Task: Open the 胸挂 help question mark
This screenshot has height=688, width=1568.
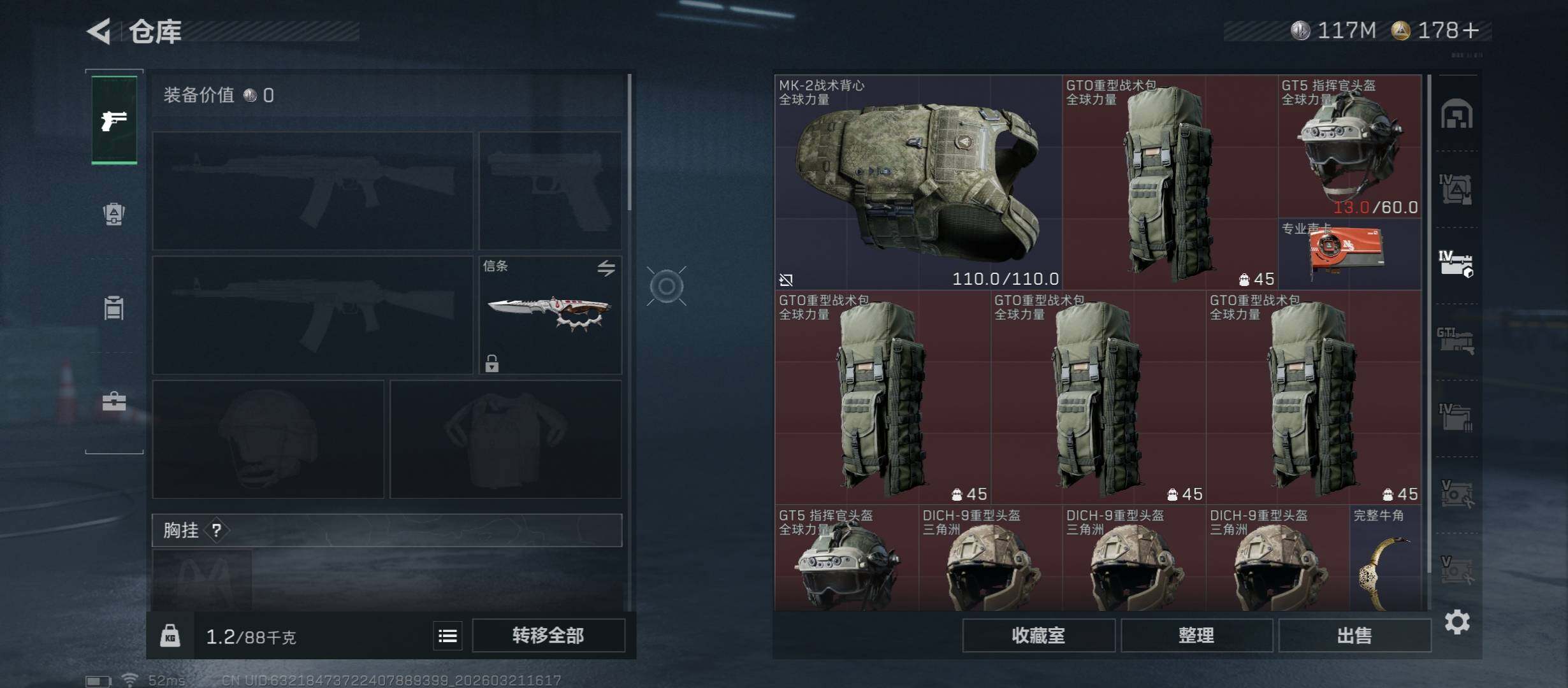Action: pos(217,530)
